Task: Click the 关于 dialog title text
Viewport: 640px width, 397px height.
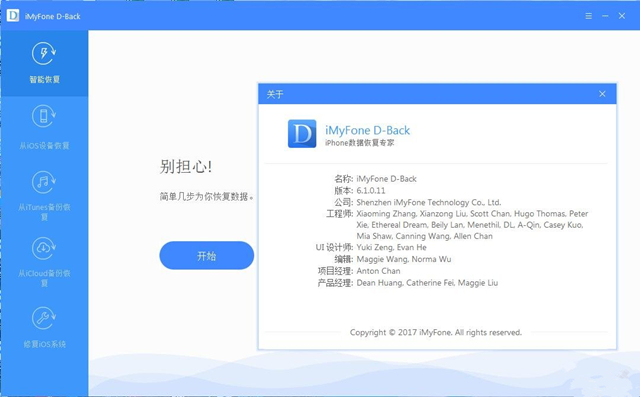Action: 275,94
